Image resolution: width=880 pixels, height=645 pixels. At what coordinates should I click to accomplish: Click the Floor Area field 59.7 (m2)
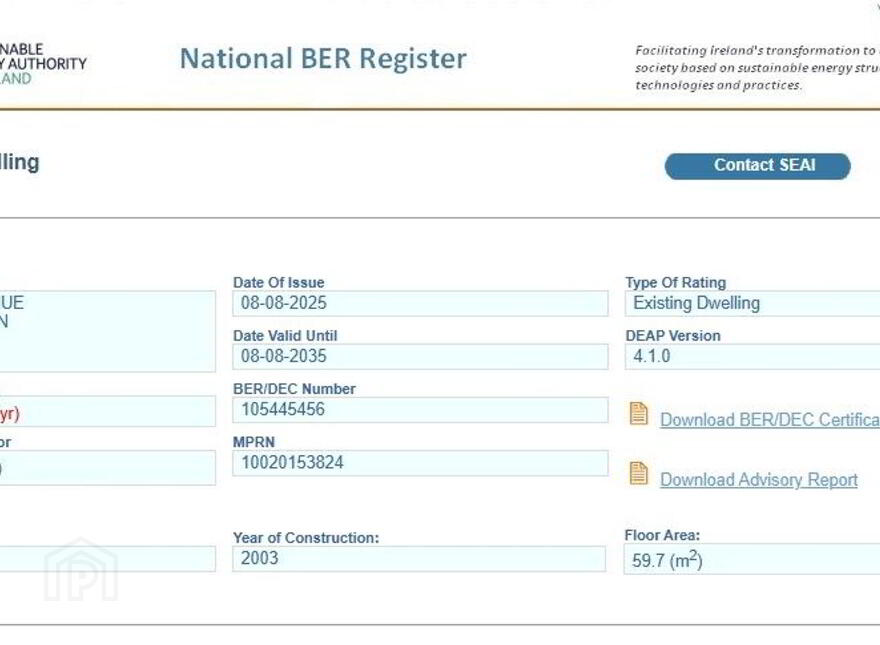752,559
